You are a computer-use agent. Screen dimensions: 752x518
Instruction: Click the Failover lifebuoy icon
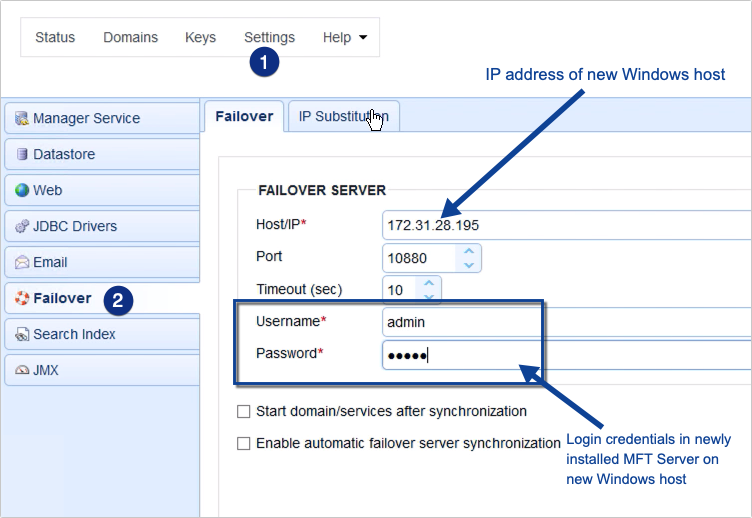22,298
